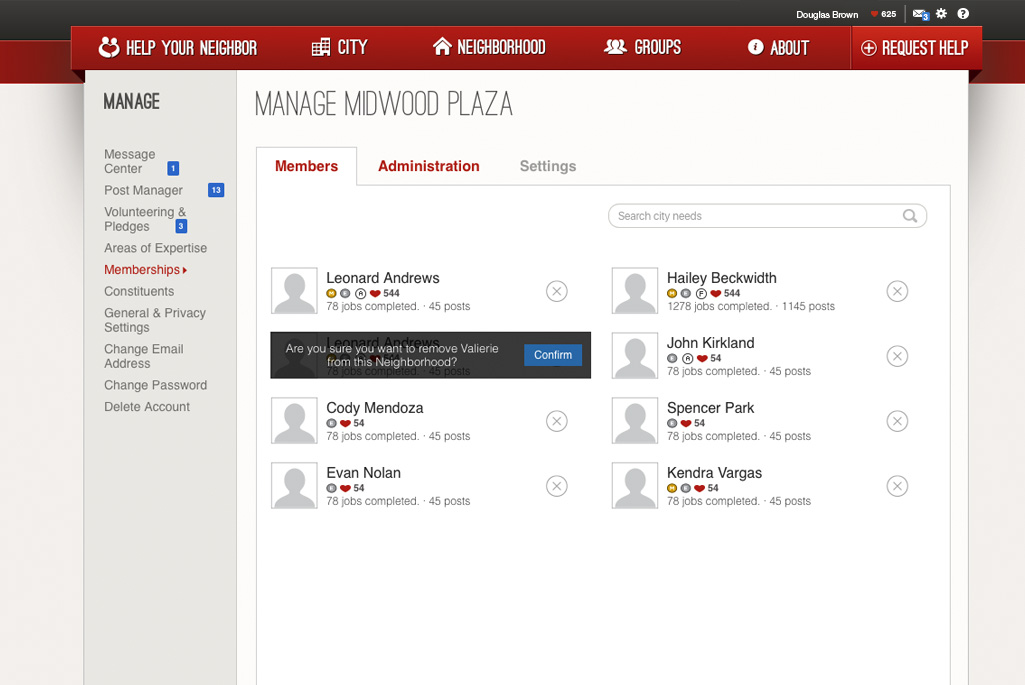1025x685 pixels.
Task: Click the Search city needs field
Action: click(755, 216)
